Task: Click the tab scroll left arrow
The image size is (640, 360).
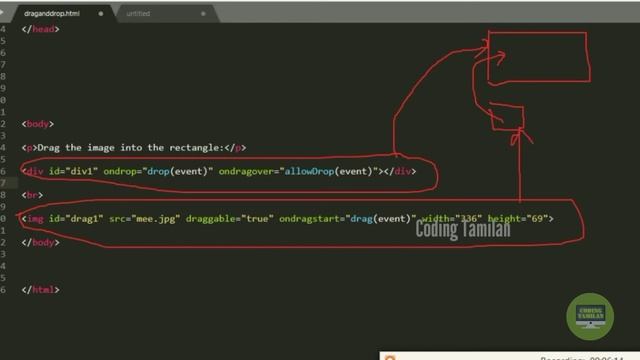Action: 2,13
